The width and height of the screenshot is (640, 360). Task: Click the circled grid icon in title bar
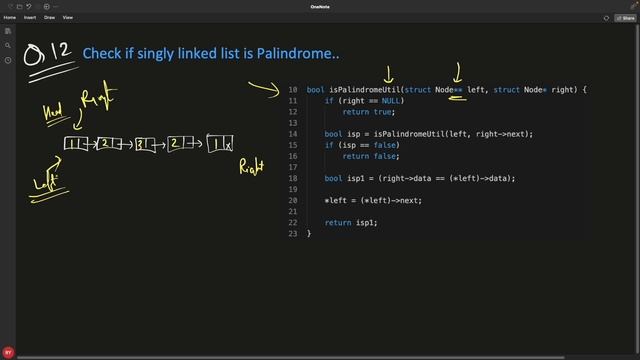47,7
